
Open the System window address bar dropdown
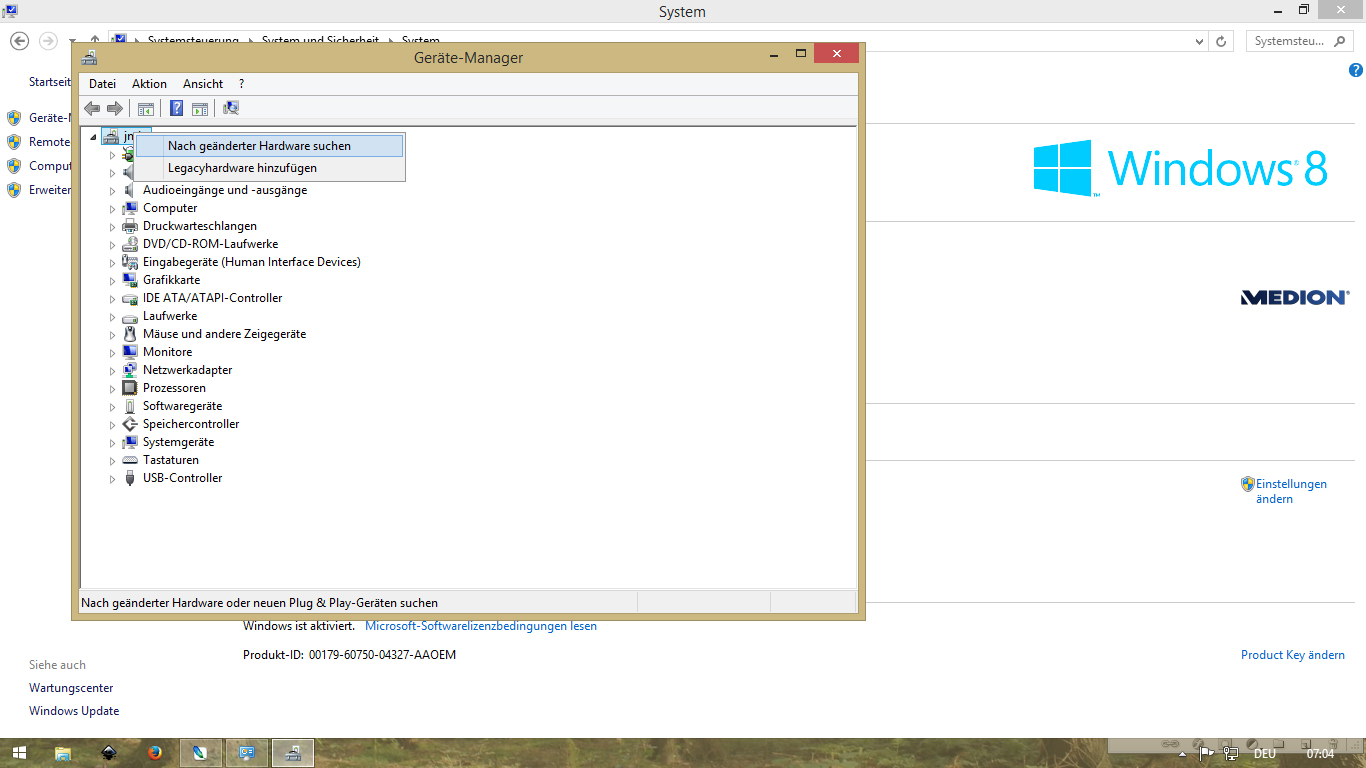pyautogui.click(x=1200, y=41)
